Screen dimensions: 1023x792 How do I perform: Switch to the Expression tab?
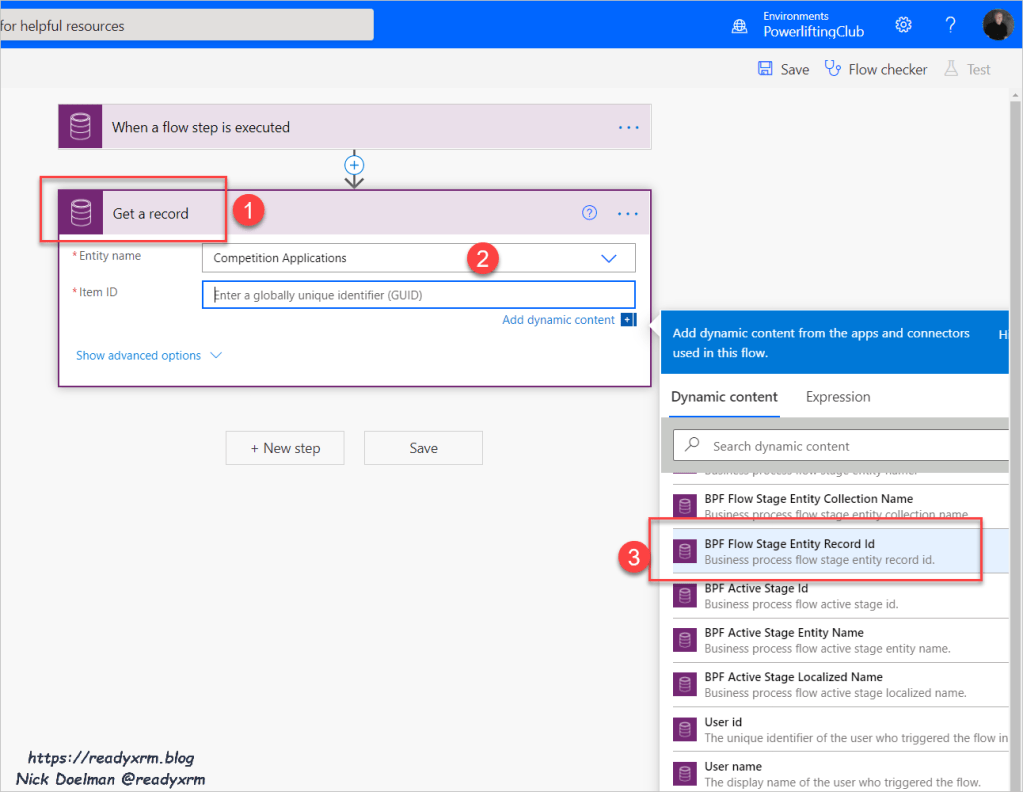838,397
